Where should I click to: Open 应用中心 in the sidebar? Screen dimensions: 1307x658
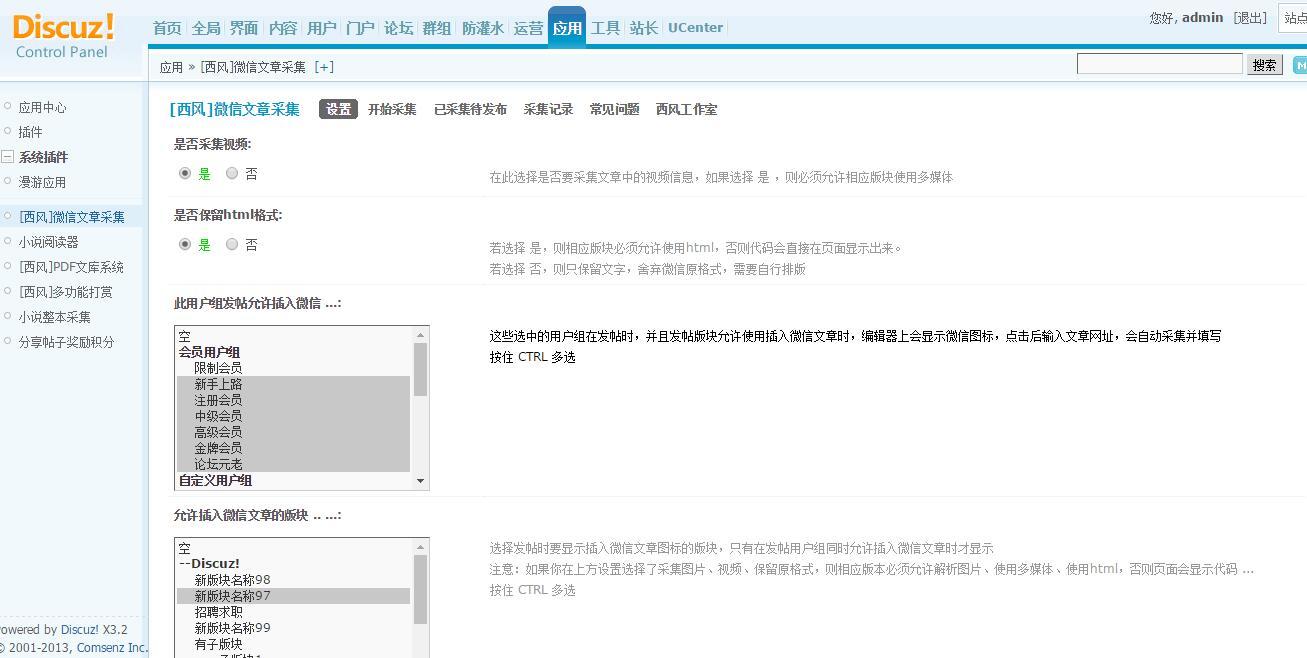(42, 107)
